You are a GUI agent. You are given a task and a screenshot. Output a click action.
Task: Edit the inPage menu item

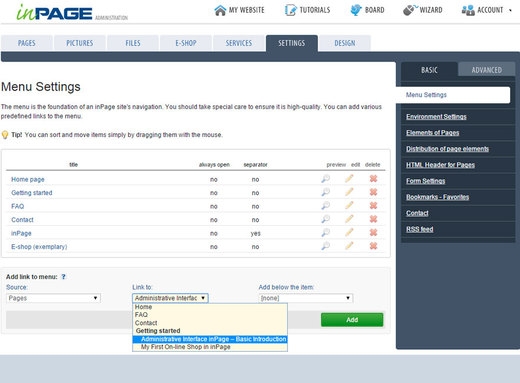coord(349,232)
